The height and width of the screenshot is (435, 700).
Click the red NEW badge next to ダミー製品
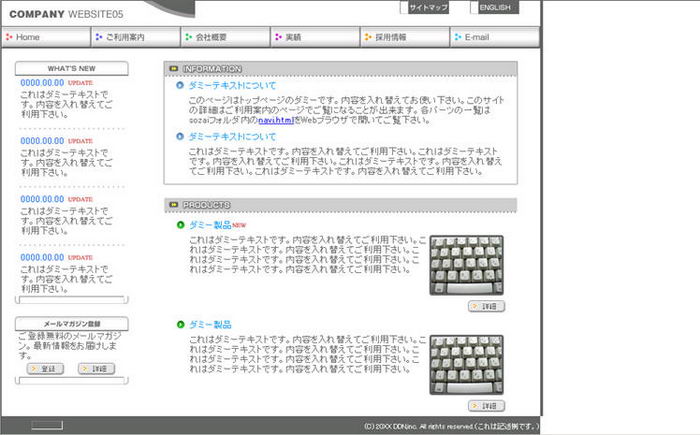pos(239,226)
